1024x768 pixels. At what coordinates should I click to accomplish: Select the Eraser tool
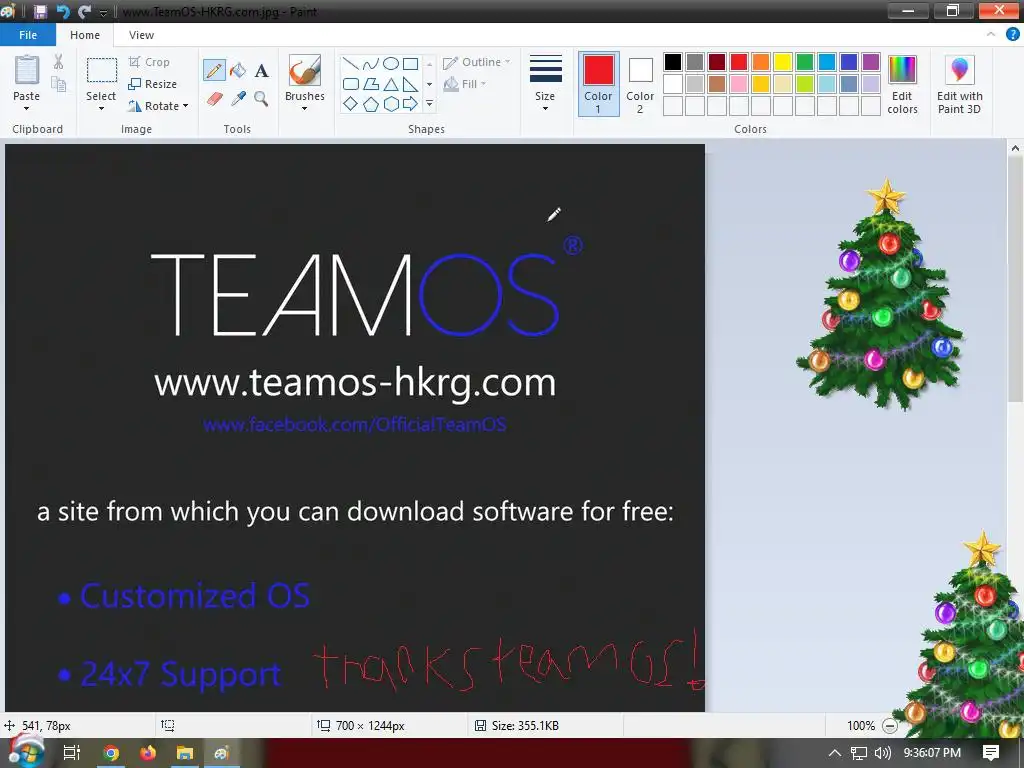(214, 99)
